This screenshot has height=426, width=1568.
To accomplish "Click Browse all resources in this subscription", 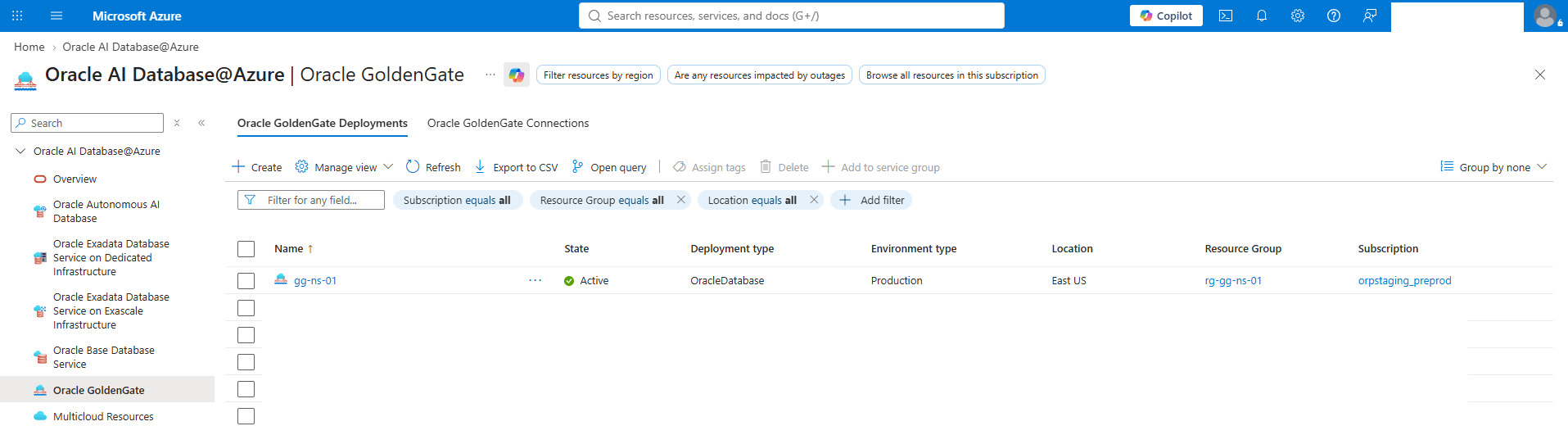I will [952, 75].
